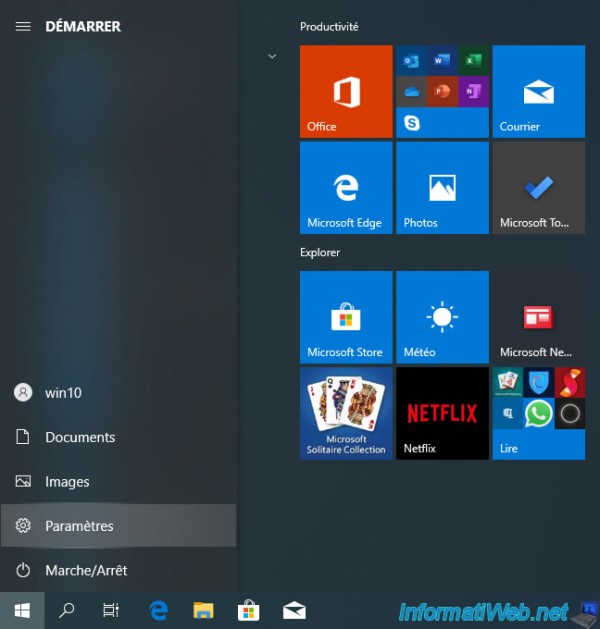600x629 pixels.
Task: Open Mail from the taskbar
Action: (x=294, y=611)
